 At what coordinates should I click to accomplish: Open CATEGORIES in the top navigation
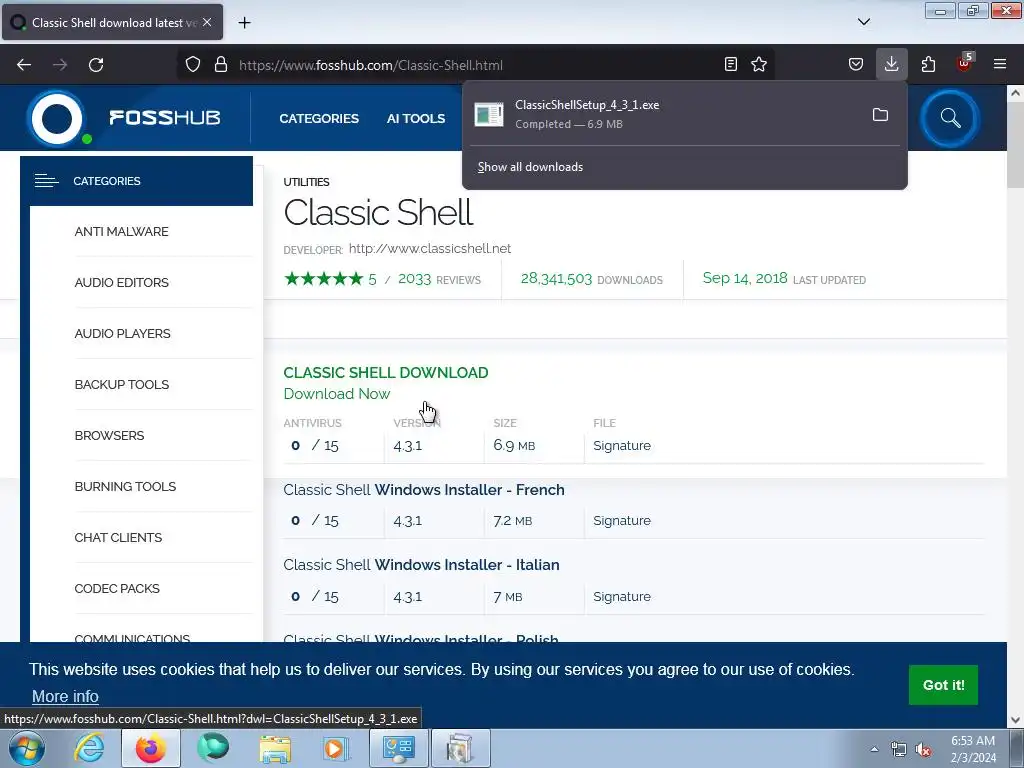point(319,118)
